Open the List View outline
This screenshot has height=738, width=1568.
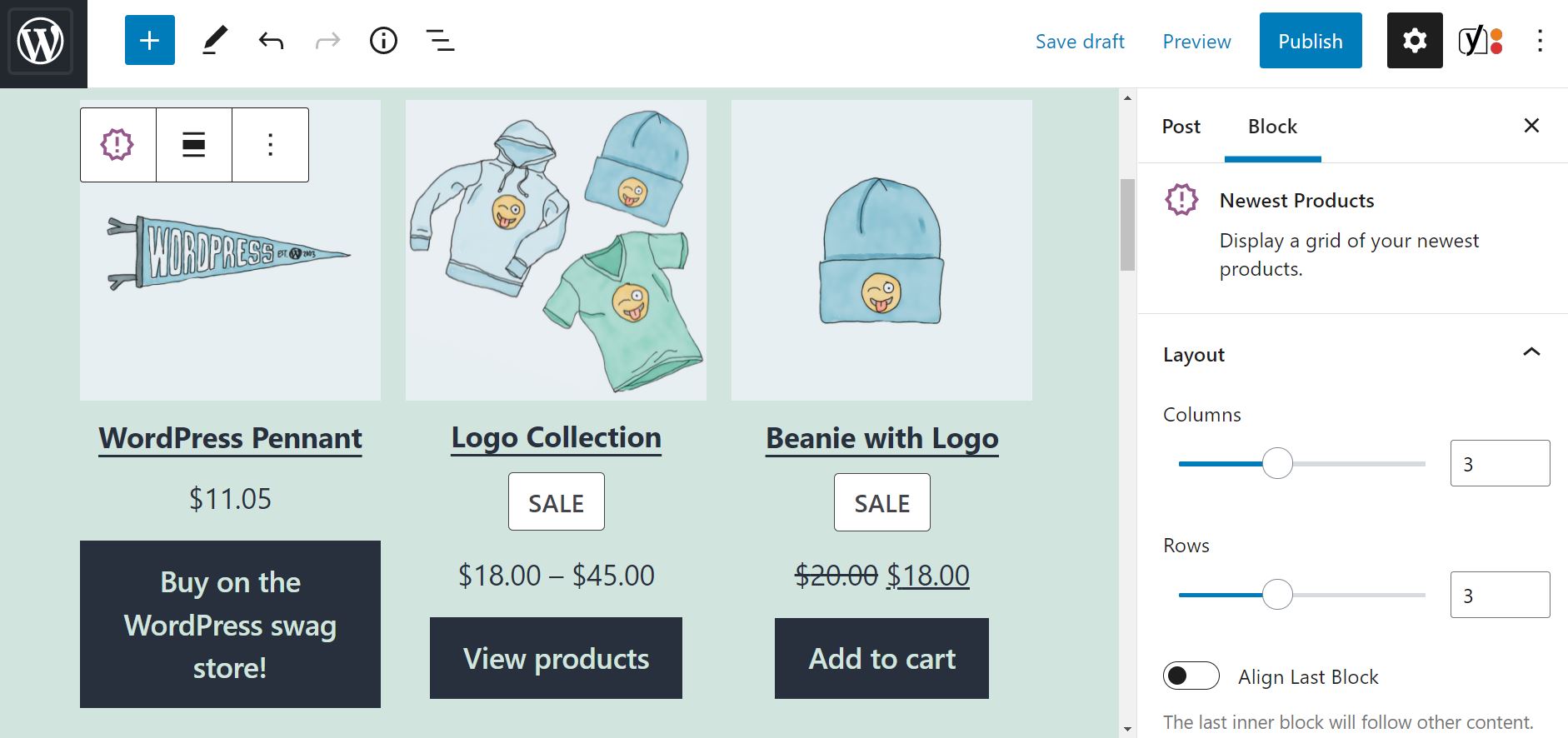(x=441, y=39)
